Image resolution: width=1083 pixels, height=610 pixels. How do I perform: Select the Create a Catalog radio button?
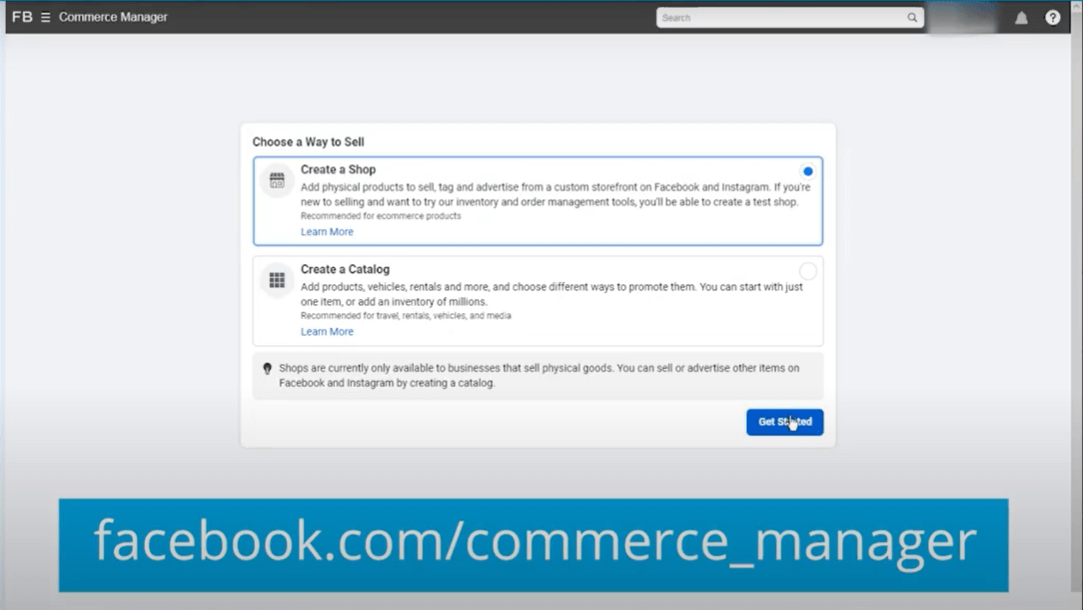coord(807,271)
